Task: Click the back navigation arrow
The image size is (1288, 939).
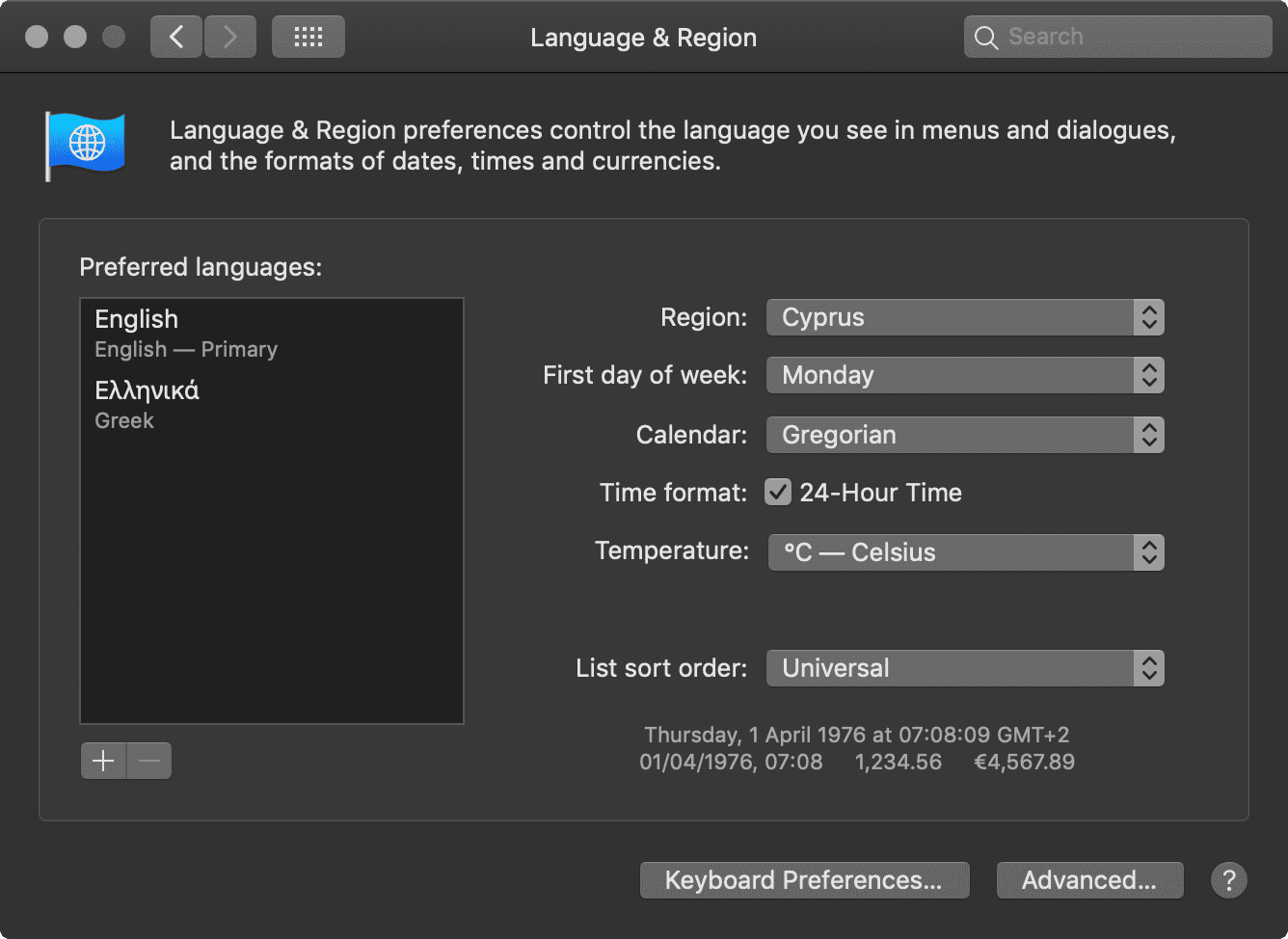Action: pos(176,38)
